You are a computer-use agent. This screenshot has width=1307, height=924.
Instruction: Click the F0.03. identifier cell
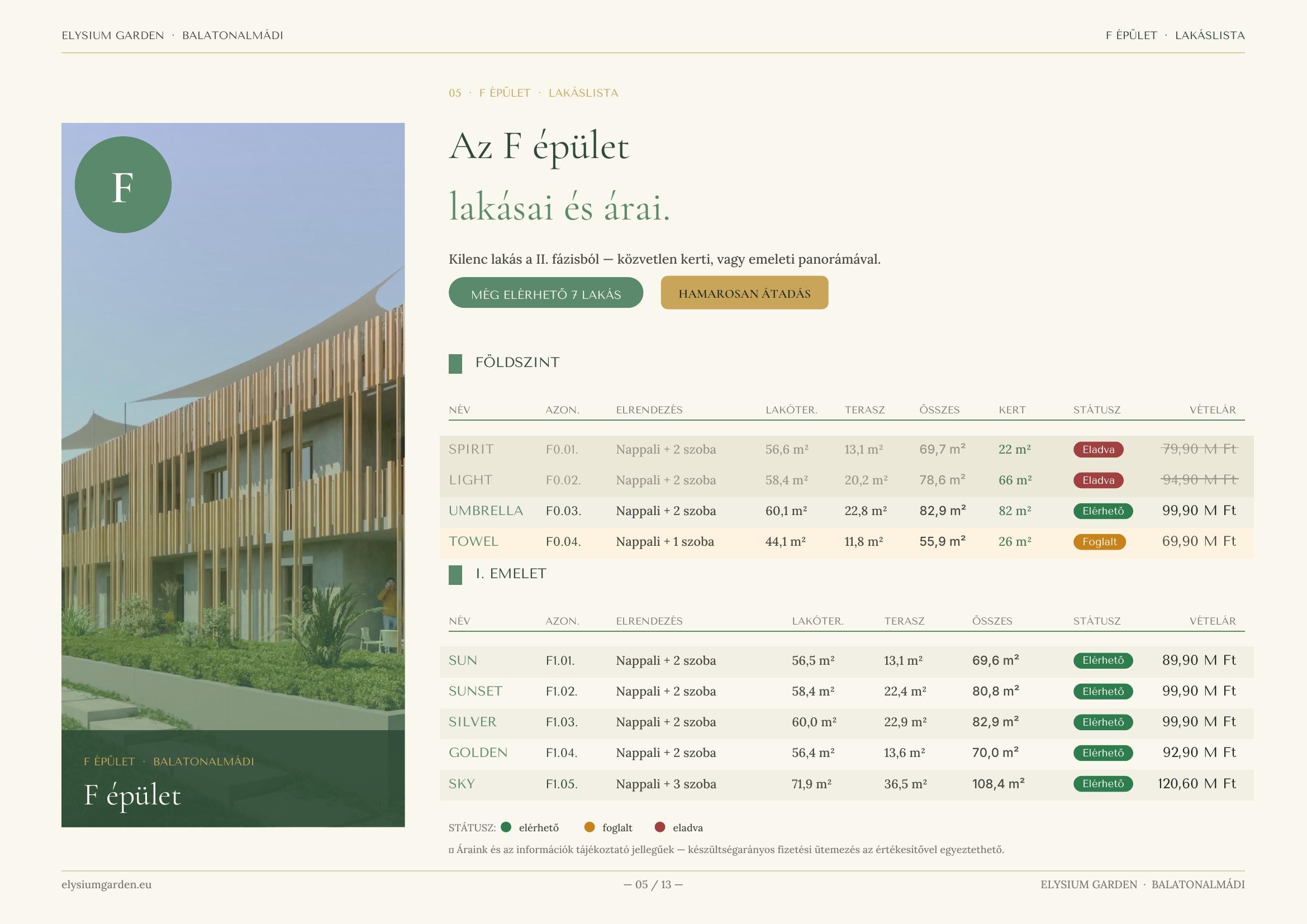tap(563, 511)
